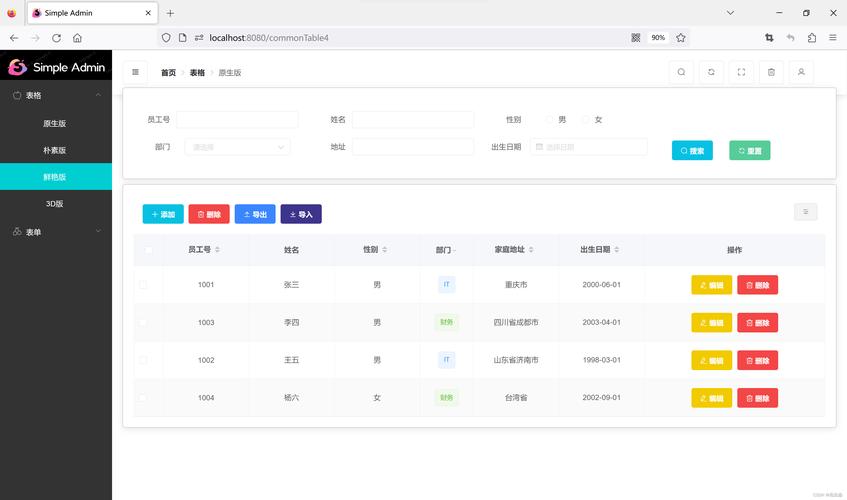847x500 pixels.
Task: Click the 搜索 search button
Action: [x=692, y=151]
